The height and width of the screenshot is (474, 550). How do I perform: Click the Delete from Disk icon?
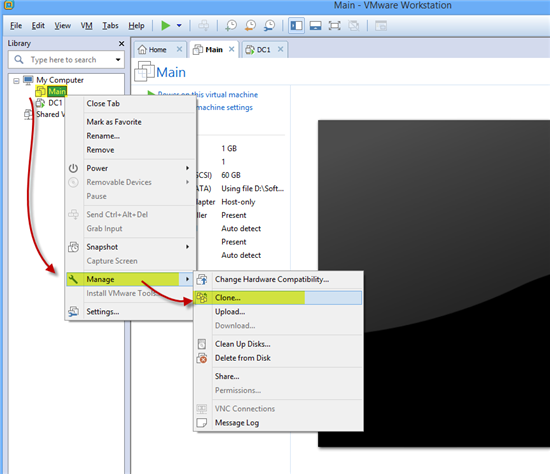[x=202, y=358]
